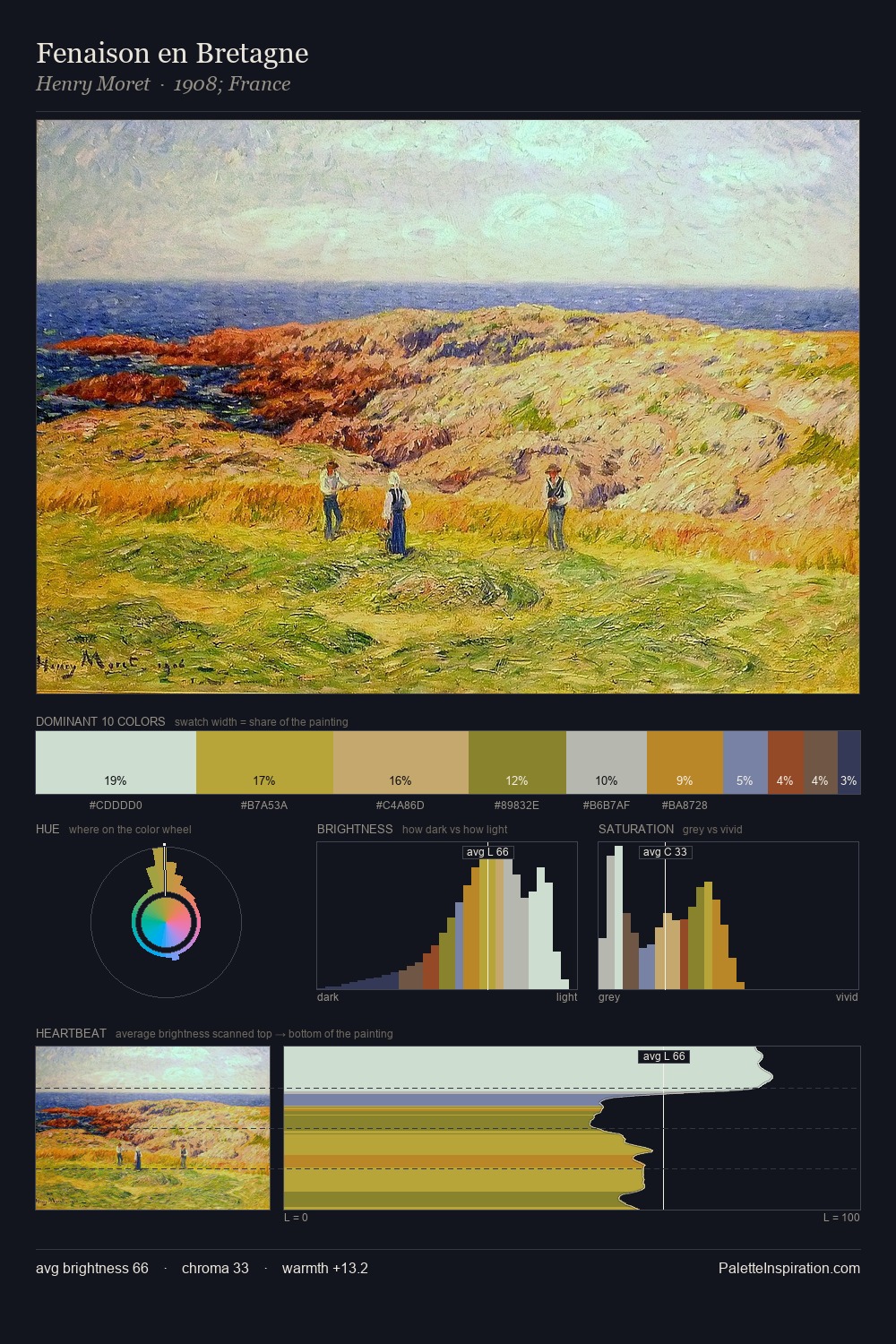Pick the first 4% rust-red swatch
The height and width of the screenshot is (1344, 896).
tap(786, 762)
